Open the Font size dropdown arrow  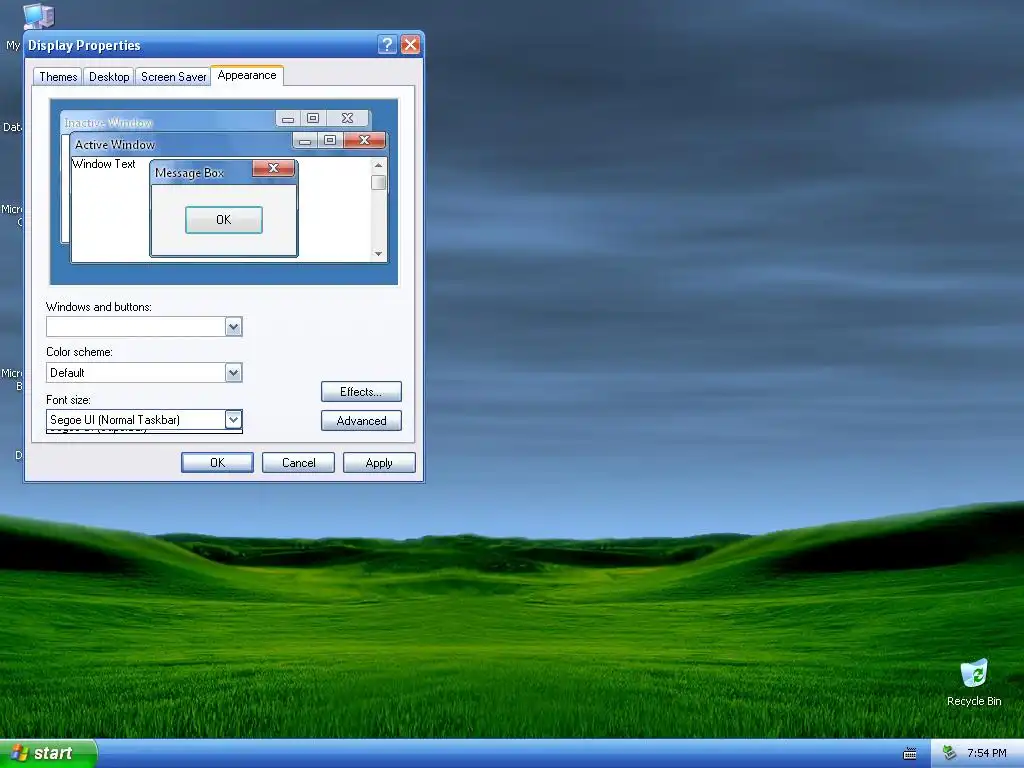(x=233, y=419)
